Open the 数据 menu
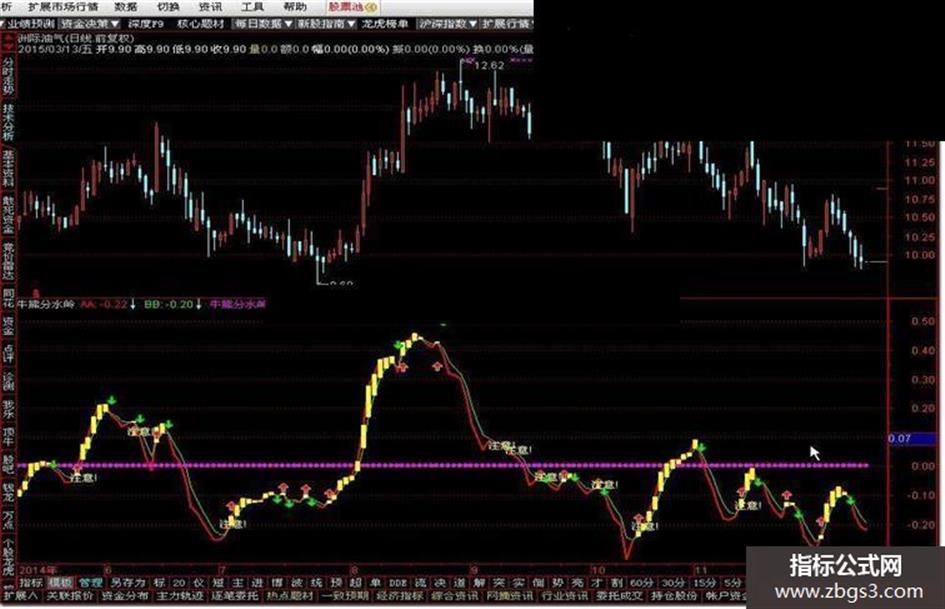Viewport: 945px width, 609px height. pos(126,7)
